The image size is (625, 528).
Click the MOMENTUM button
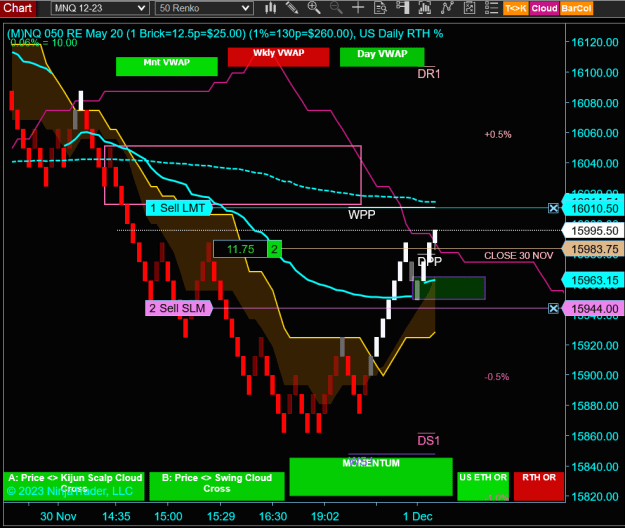tap(371, 477)
